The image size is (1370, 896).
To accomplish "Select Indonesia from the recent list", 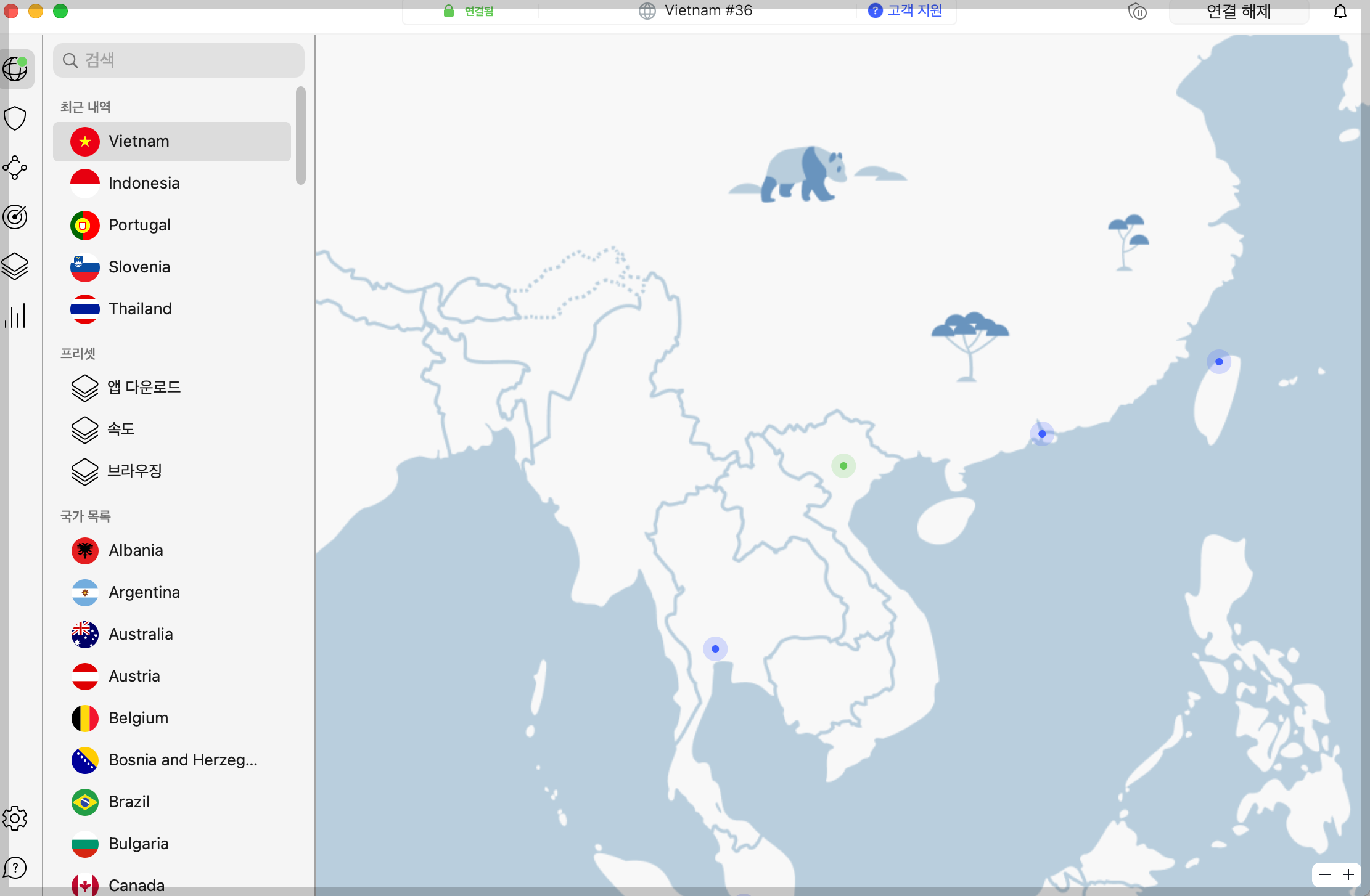I will click(x=144, y=183).
